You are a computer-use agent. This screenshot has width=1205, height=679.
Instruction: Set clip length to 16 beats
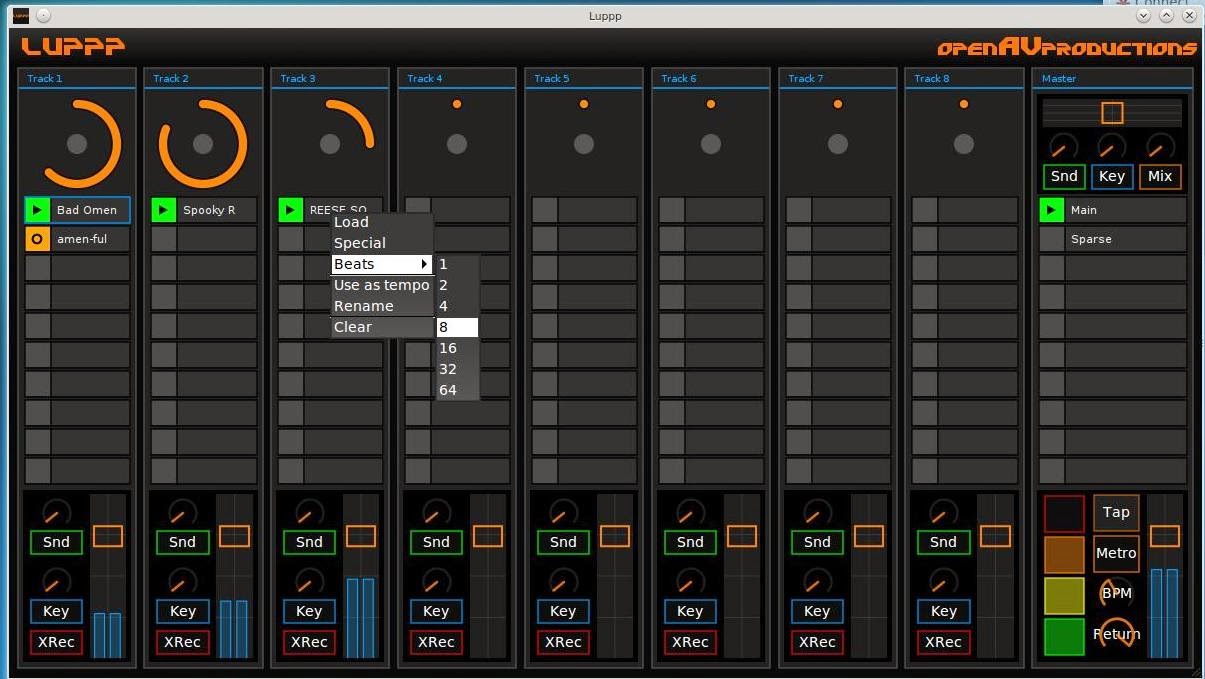tap(457, 348)
